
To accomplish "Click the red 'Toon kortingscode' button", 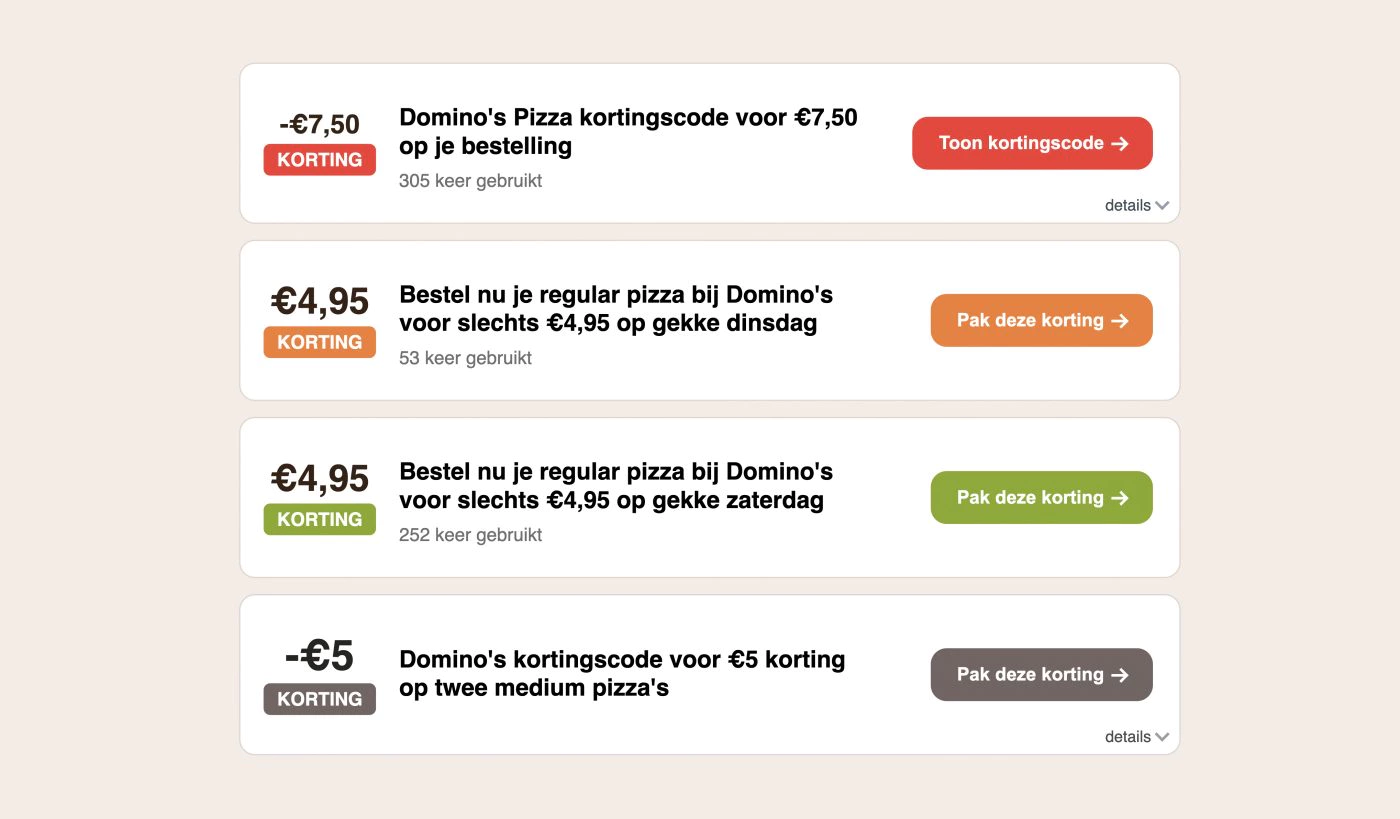I will pos(1031,143).
